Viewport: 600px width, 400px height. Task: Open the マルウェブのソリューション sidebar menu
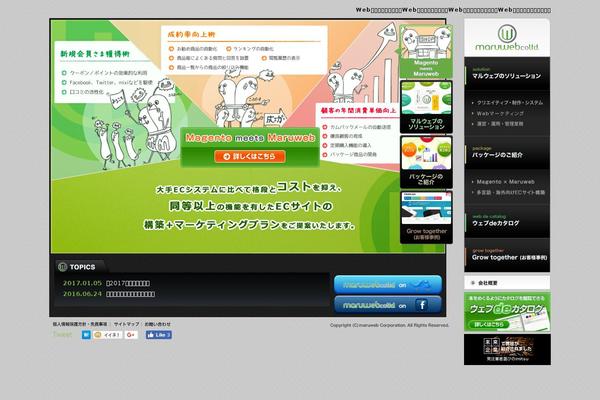[x=507, y=74]
